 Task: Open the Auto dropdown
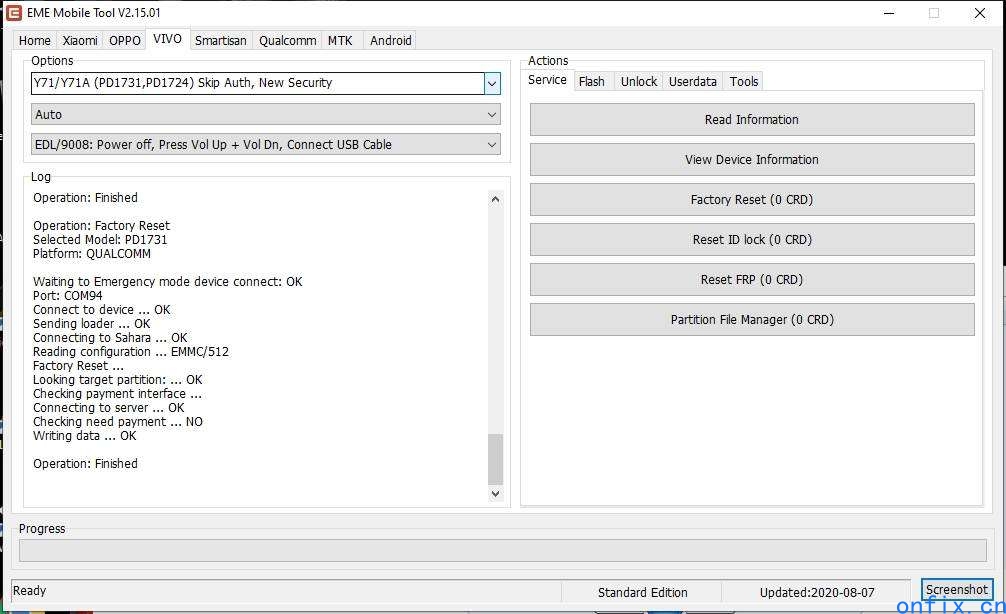[x=266, y=115]
